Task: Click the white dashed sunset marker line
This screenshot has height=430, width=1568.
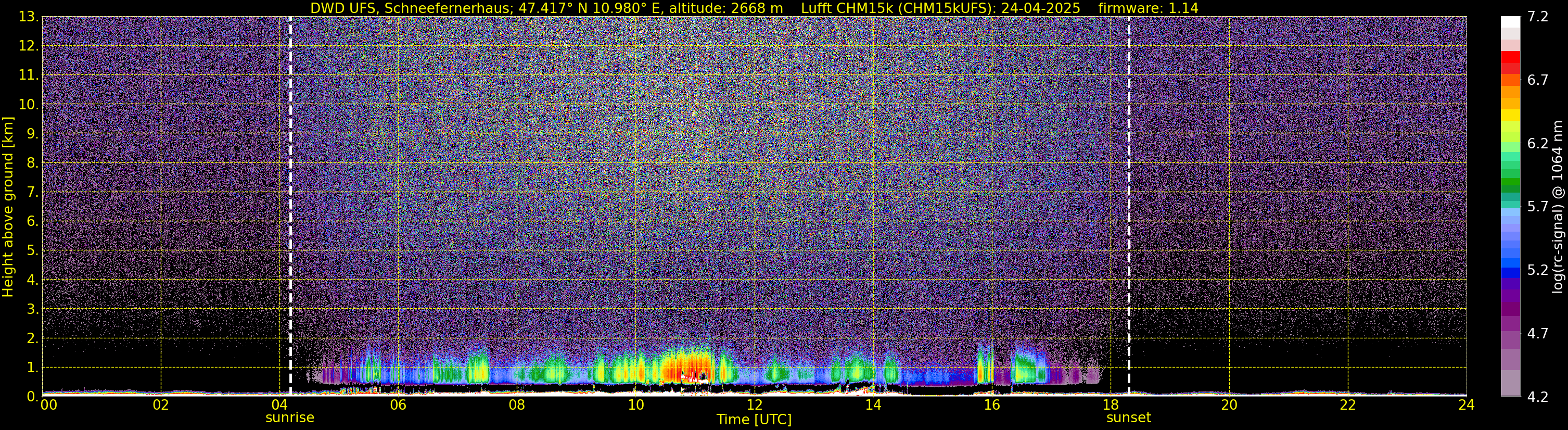Action: pyautogui.click(x=1129, y=206)
